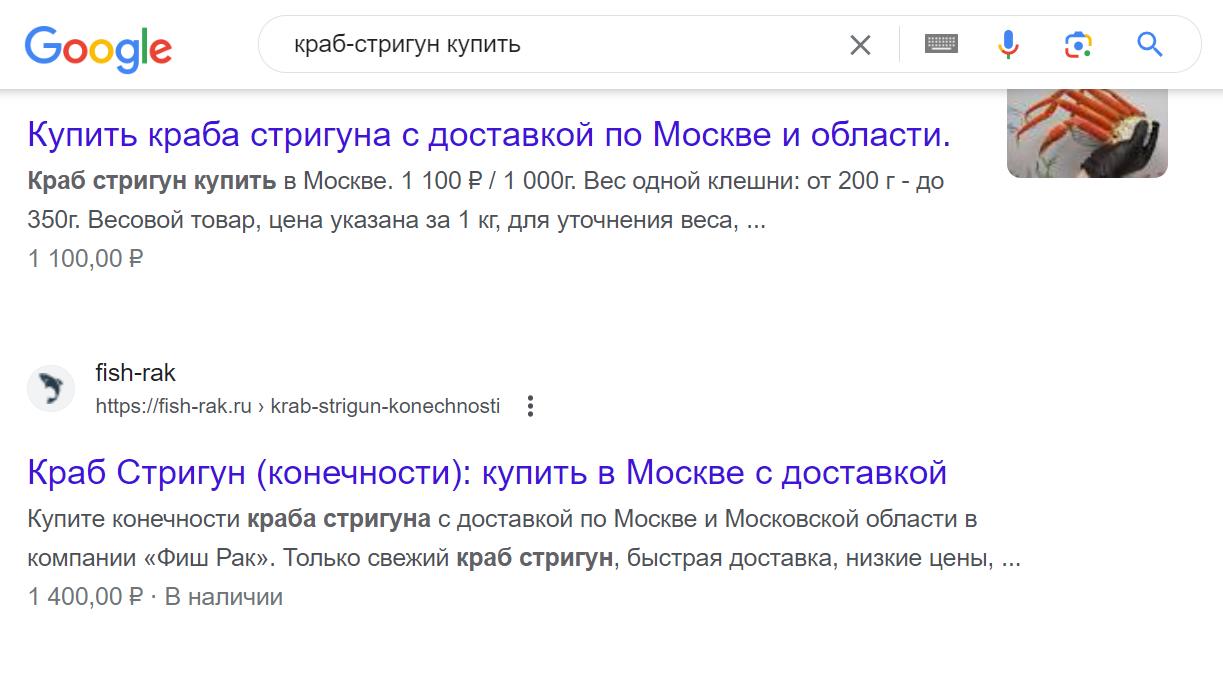
Task: Open the on-screen keyboard icon
Action: (x=941, y=44)
